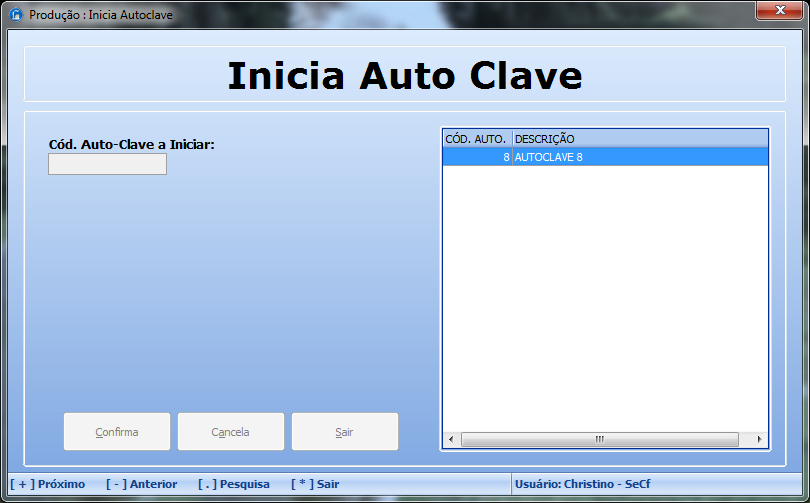Image resolution: width=810 pixels, height=503 pixels.
Task: Click the Sair button beside Cancela
Action: (x=344, y=432)
